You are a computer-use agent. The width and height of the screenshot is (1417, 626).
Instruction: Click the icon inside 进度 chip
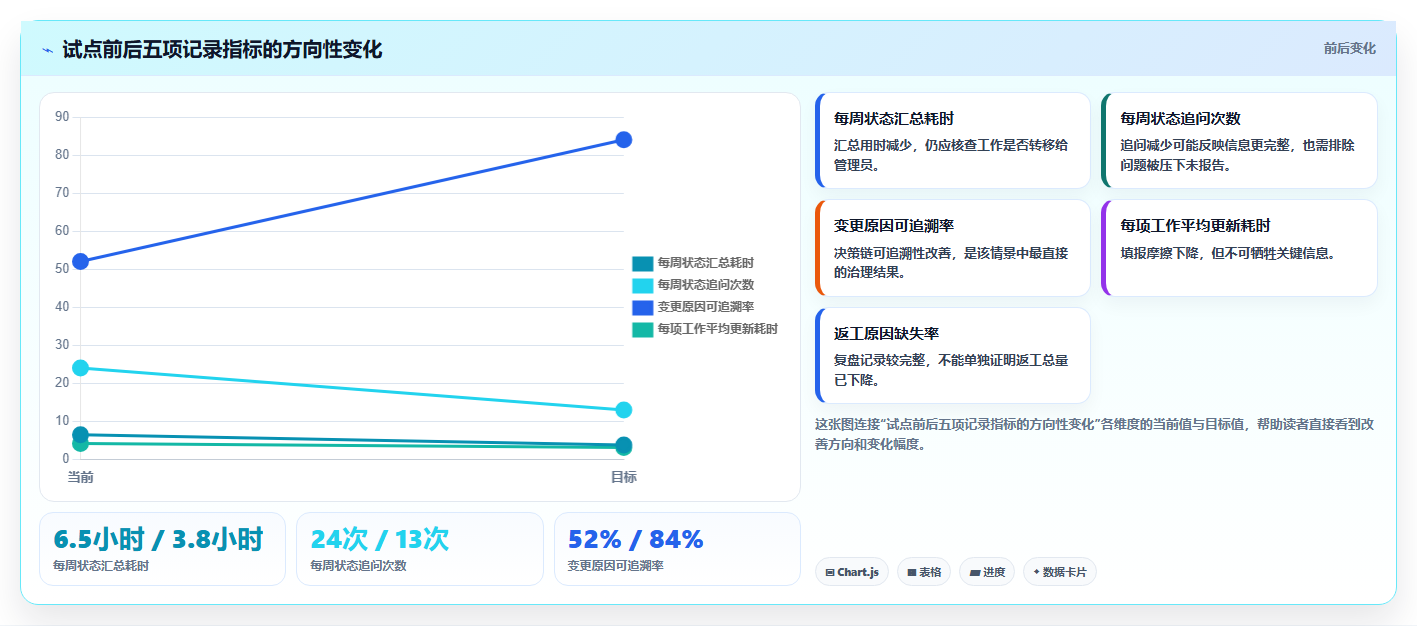coord(975,573)
